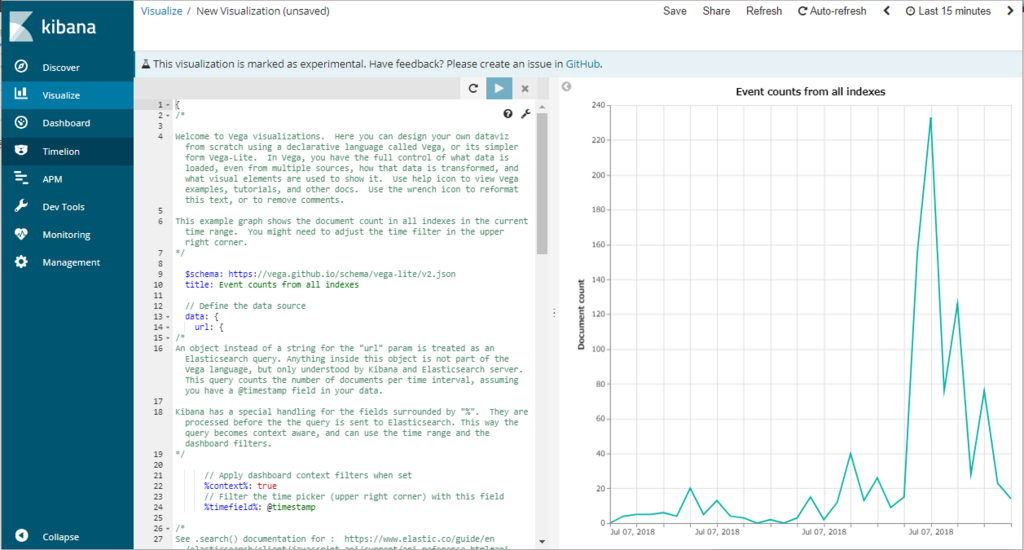1024x550 pixels.
Task: Click the Dev Tools wrench icon
Action: tap(22, 206)
